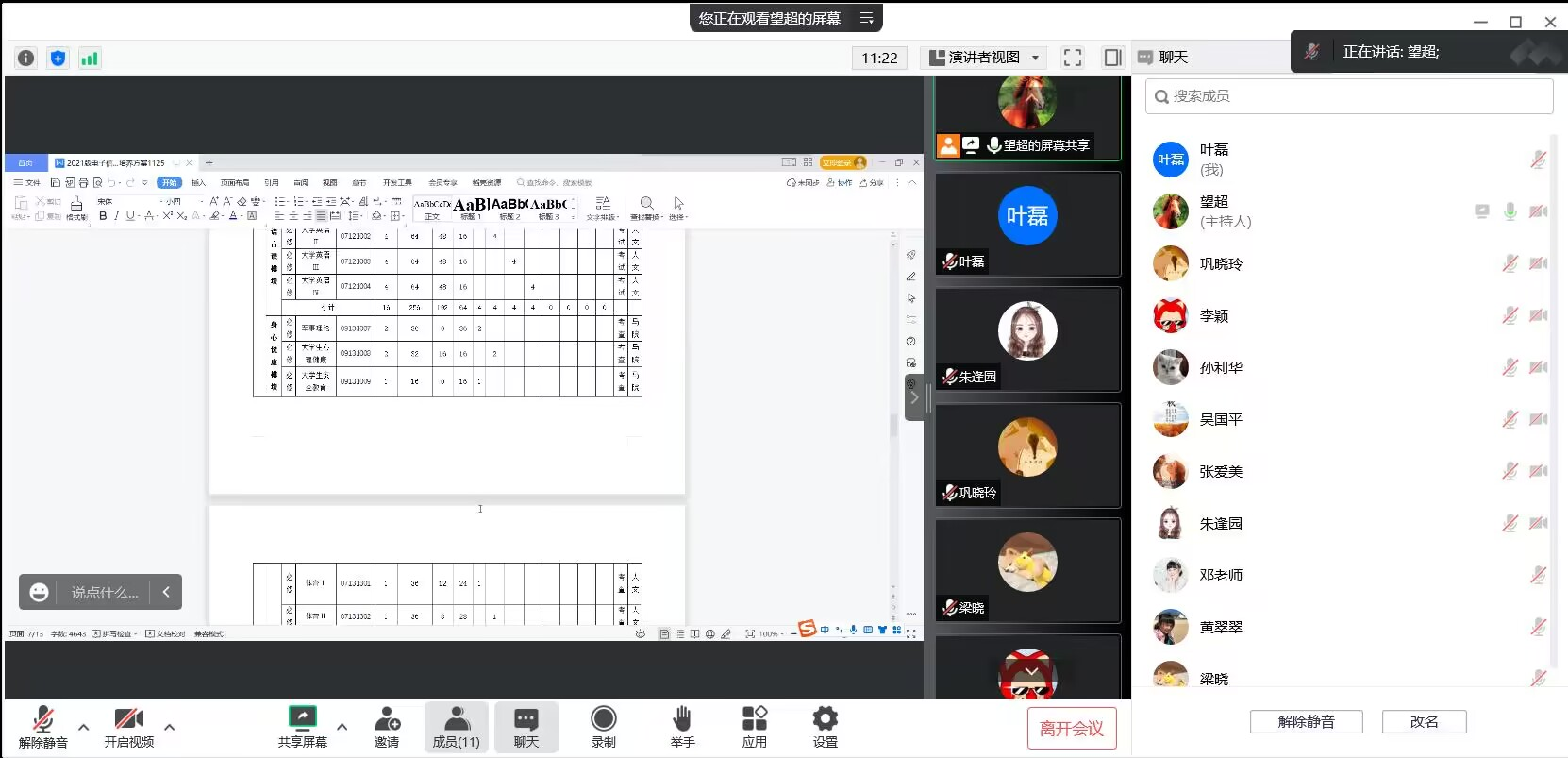Open the 应用 apps icon
The width and height of the screenshot is (1568, 758).
pyautogui.click(x=755, y=718)
